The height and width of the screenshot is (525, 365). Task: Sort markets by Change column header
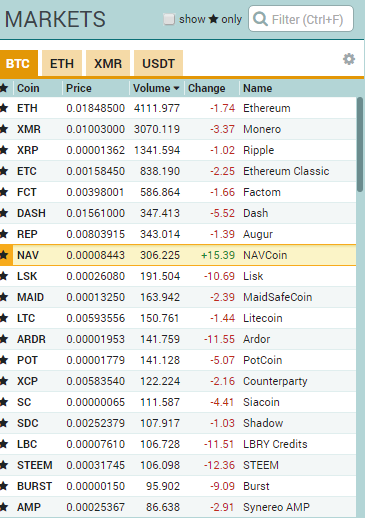[206, 88]
